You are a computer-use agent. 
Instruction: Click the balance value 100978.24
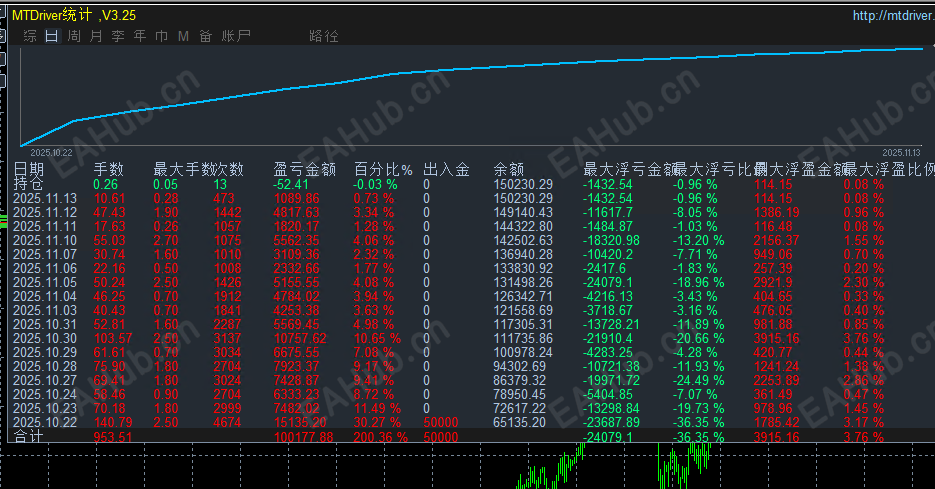pyautogui.click(x=523, y=352)
